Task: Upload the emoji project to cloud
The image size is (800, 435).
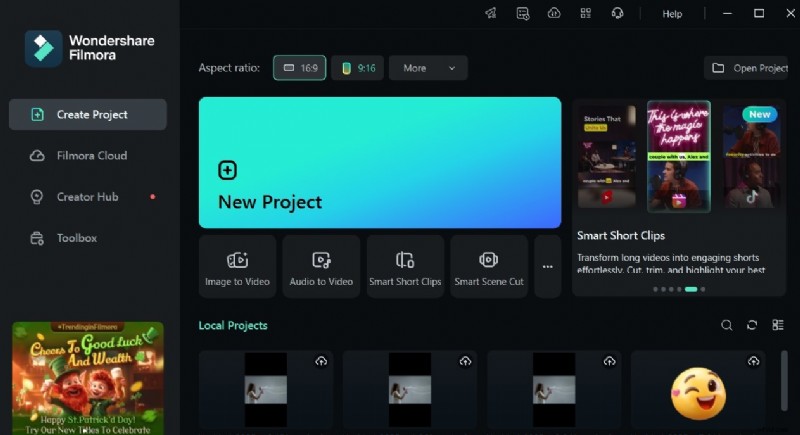Action: (753, 361)
